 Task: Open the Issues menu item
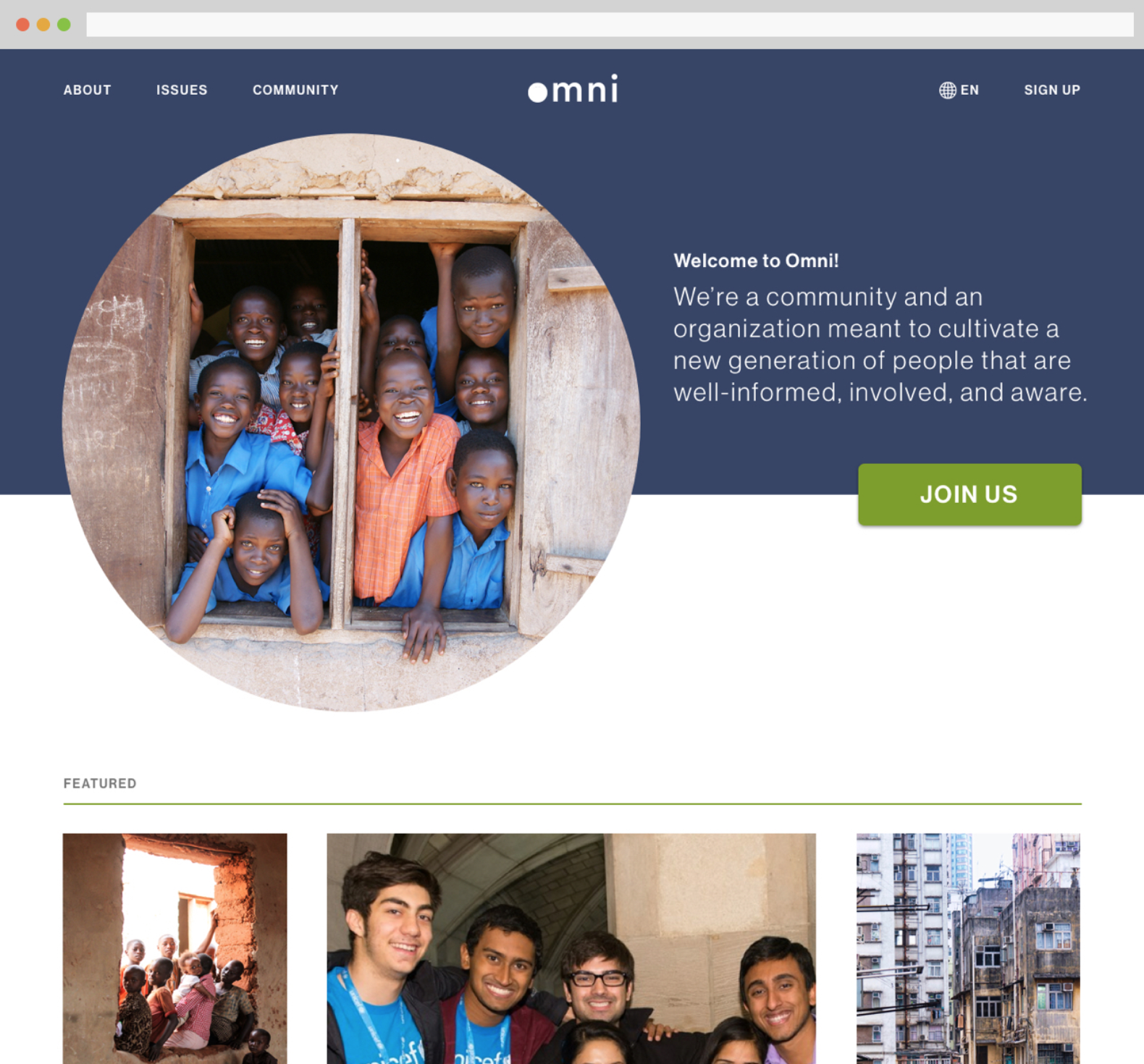(182, 90)
